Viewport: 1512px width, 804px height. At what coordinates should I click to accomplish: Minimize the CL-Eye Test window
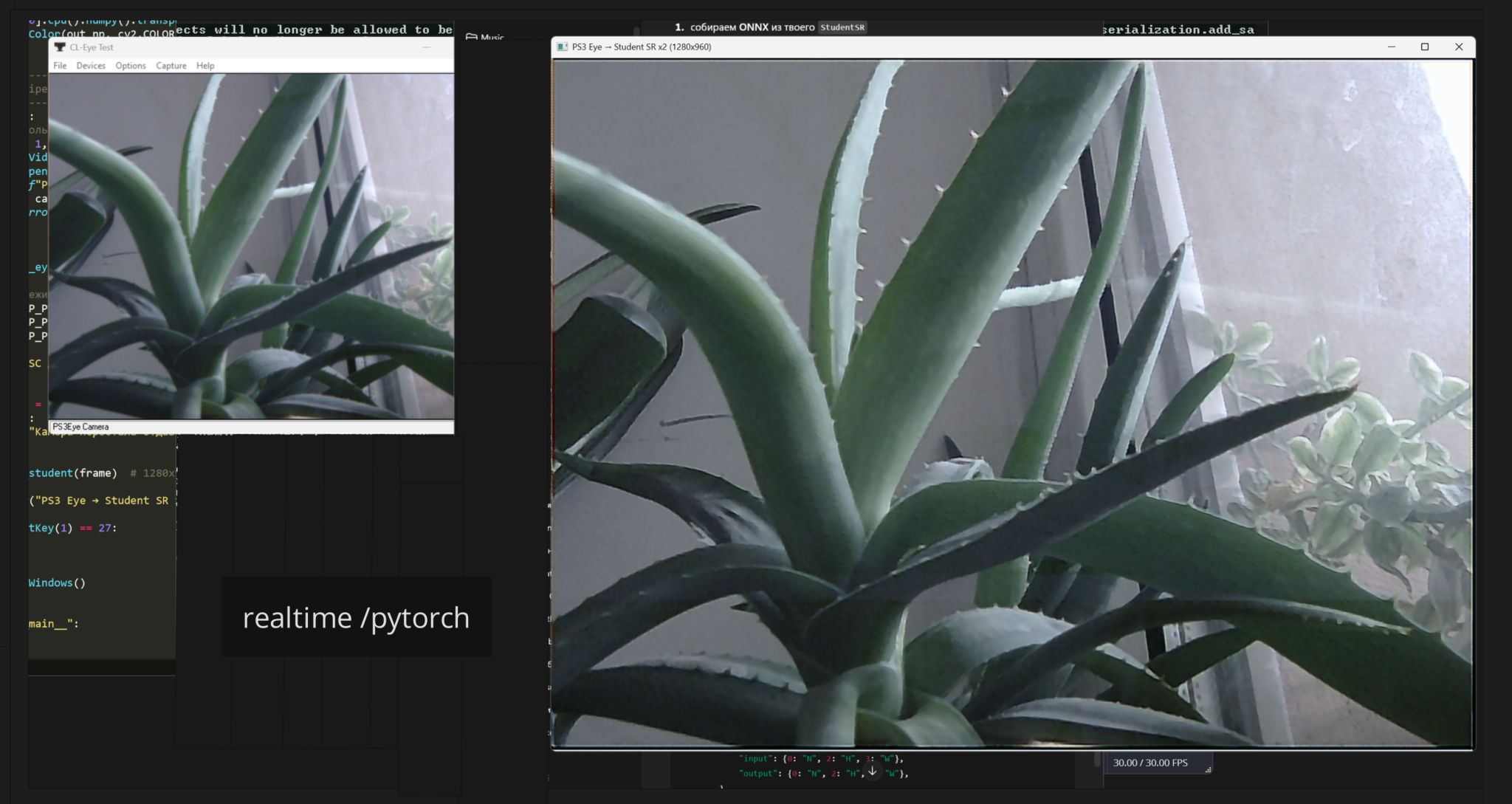pyautogui.click(x=427, y=47)
